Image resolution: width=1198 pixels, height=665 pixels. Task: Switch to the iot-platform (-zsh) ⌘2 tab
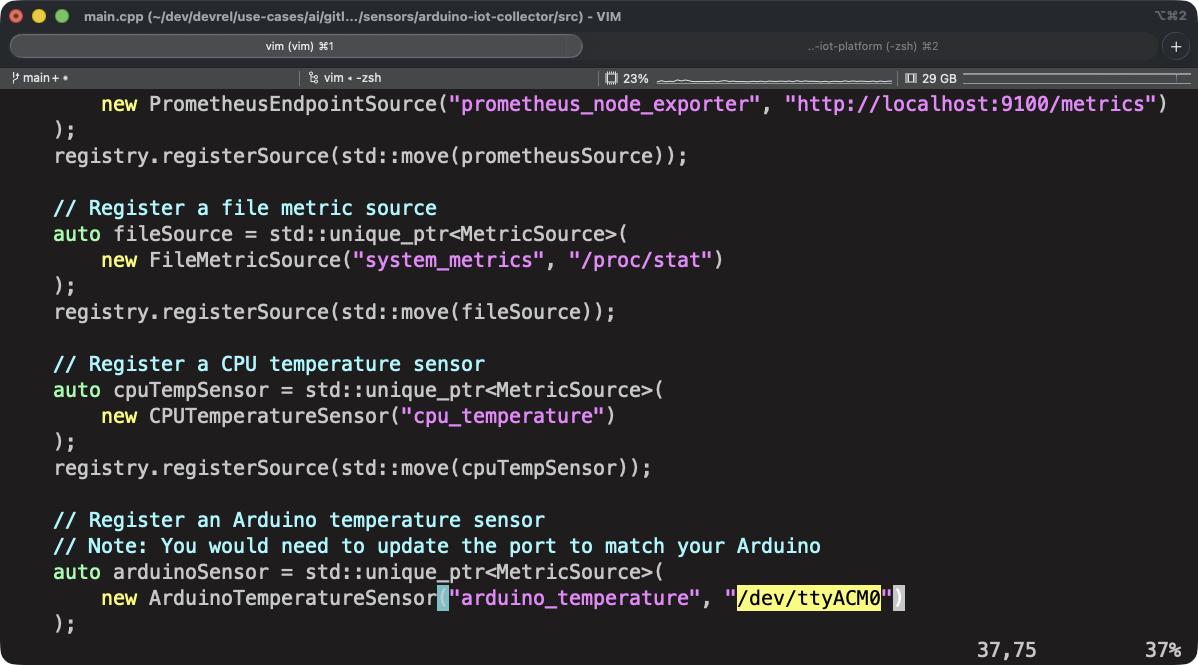tap(873, 46)
